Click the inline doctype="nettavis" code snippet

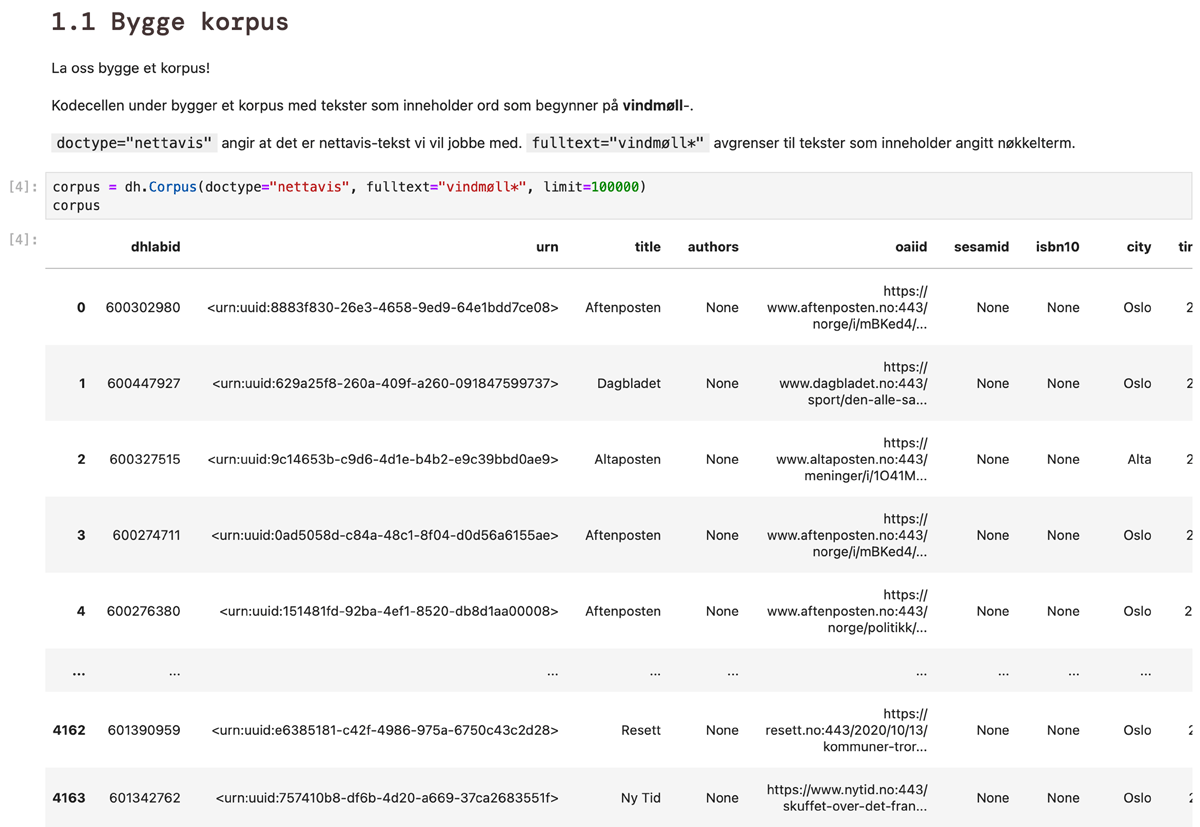point(133,143)
